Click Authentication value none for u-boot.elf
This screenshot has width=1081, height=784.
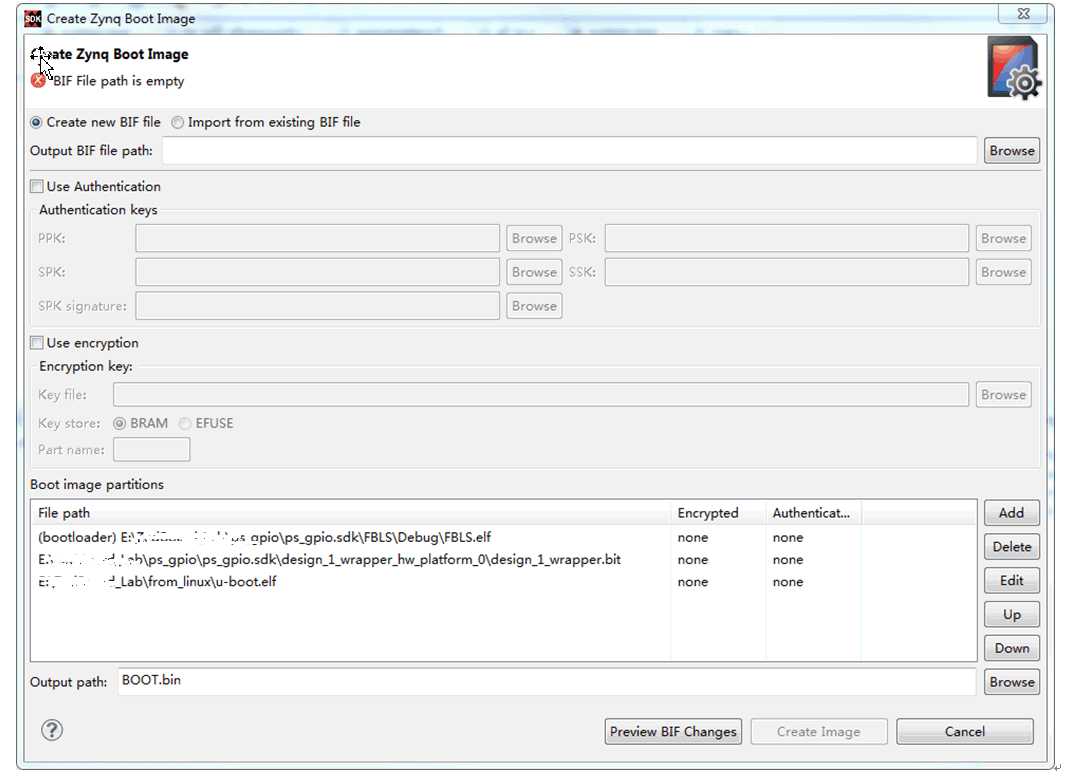[788, 581]
